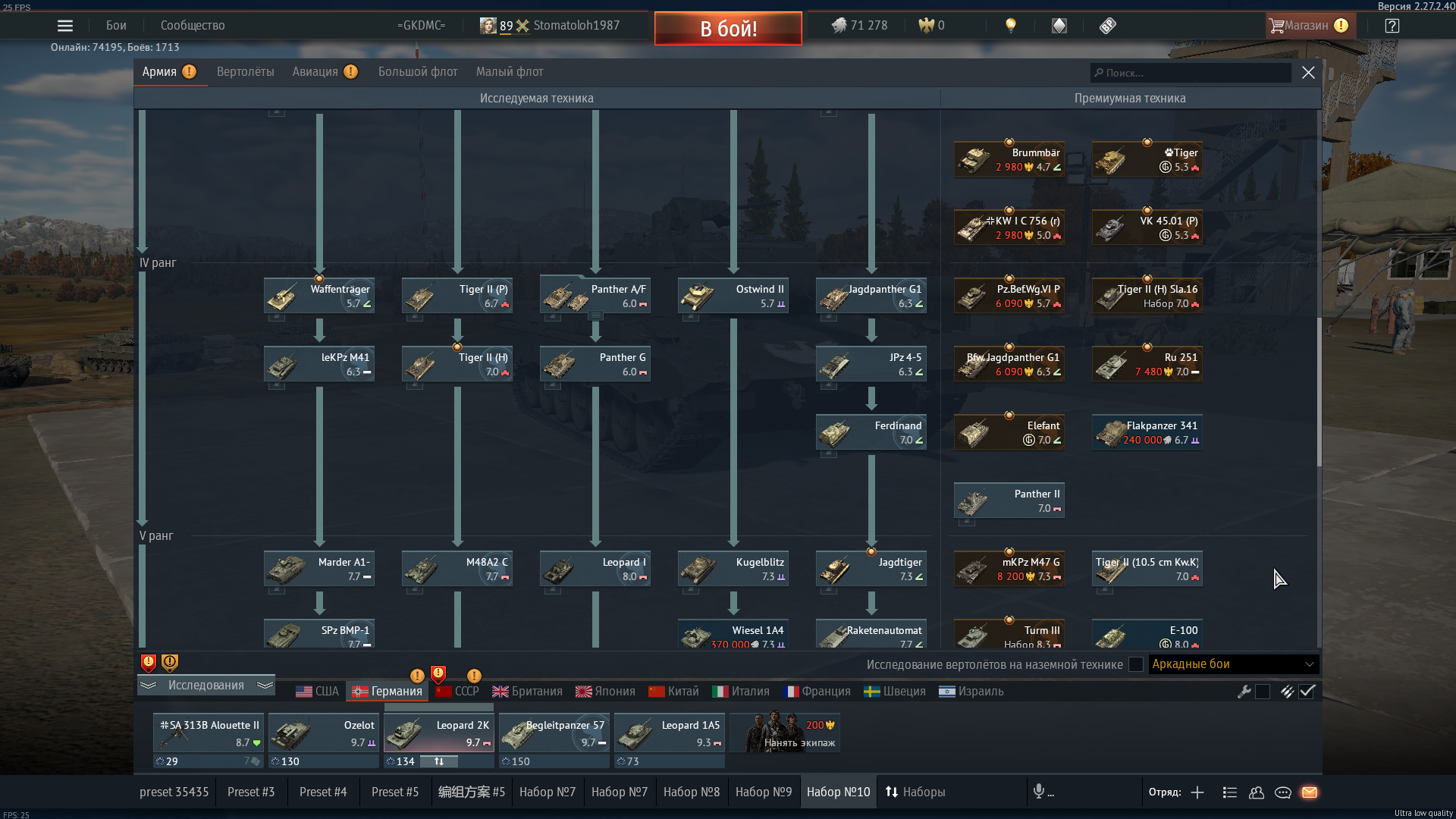
Task: Select Набор №8 preset
Action: coord(692,792)
